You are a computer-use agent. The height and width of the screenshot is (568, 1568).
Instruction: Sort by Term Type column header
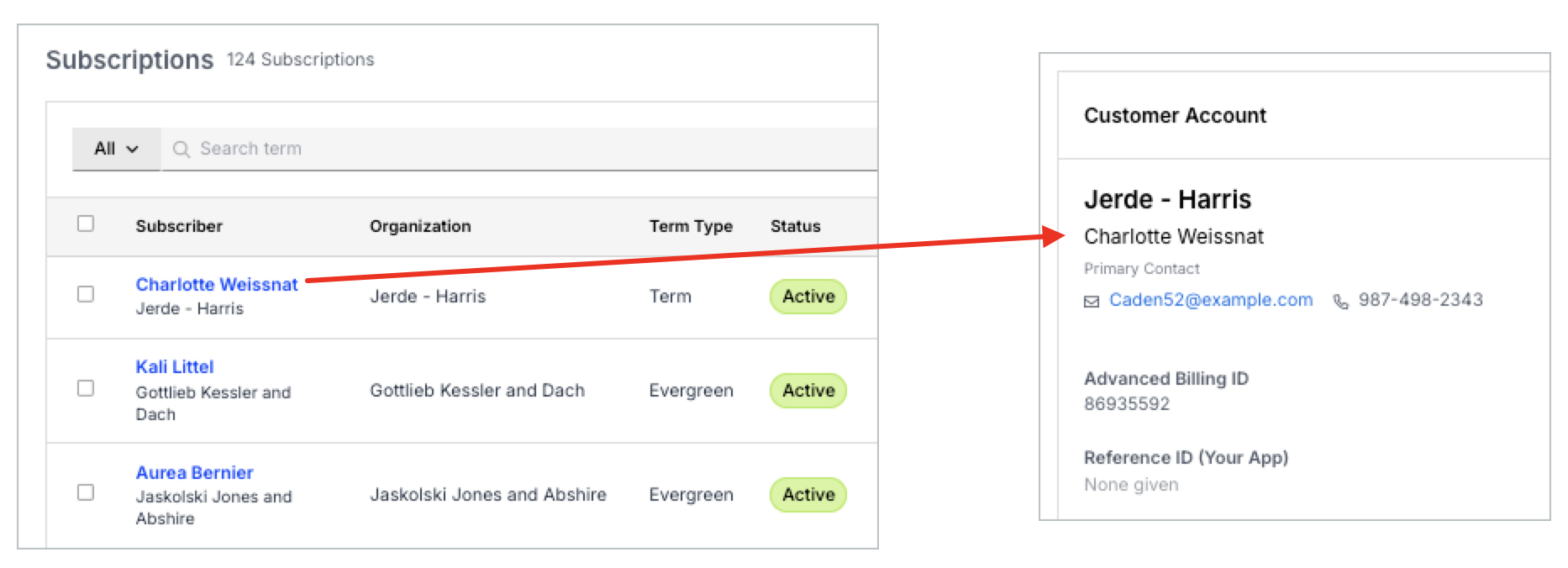point(691,226)
